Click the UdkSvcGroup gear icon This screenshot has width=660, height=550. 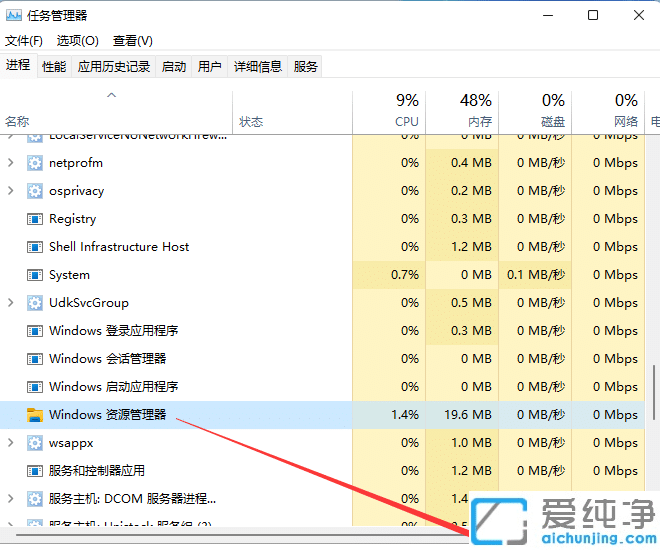coord(35,303)
